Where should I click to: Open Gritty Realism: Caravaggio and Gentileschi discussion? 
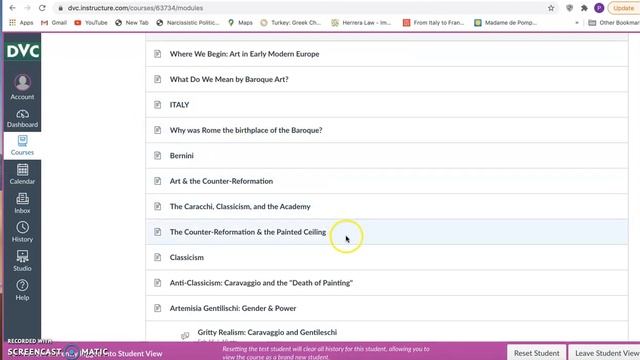tap(267, 332)
